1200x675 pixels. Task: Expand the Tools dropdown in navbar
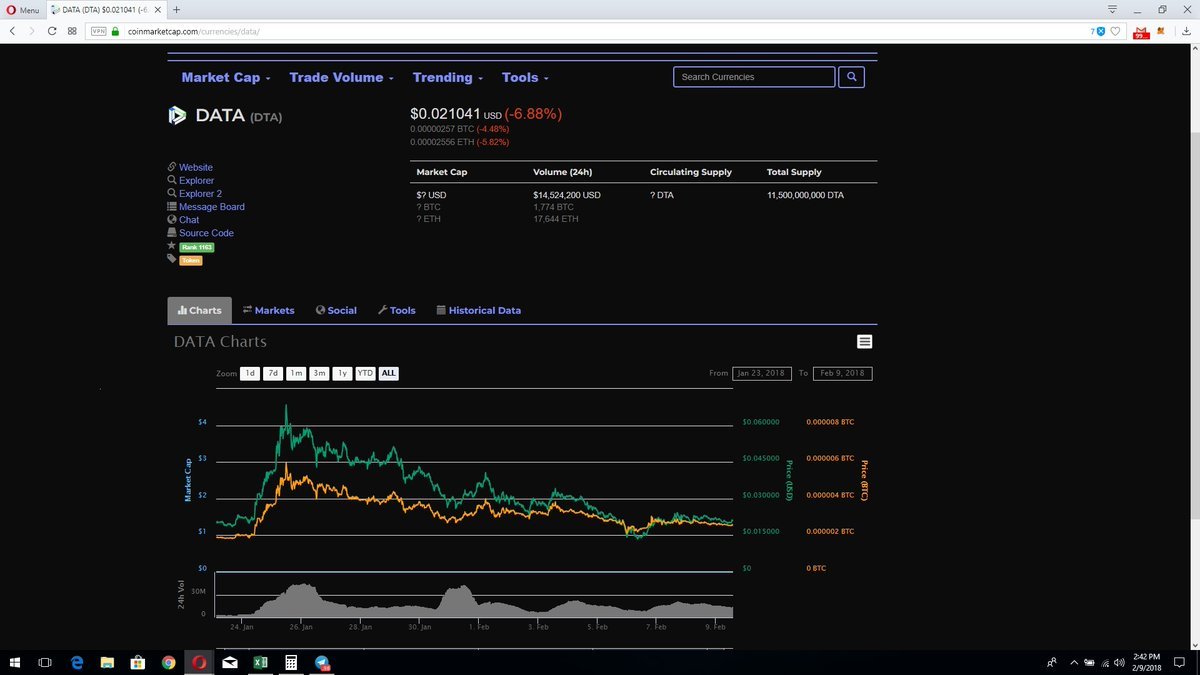526,77
